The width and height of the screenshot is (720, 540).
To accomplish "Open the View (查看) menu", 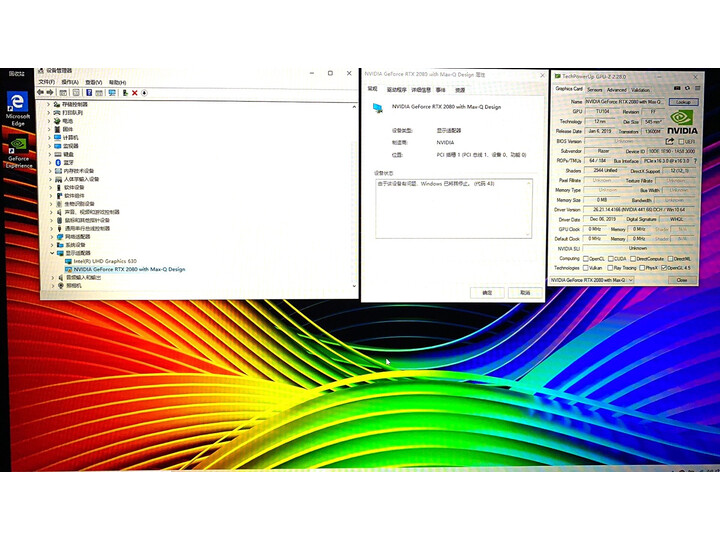I will 94,82.
